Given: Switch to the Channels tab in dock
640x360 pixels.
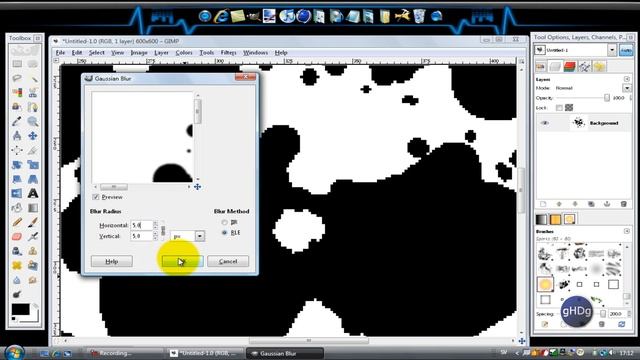Looking at the screenshot, I should tap(569, 66).
